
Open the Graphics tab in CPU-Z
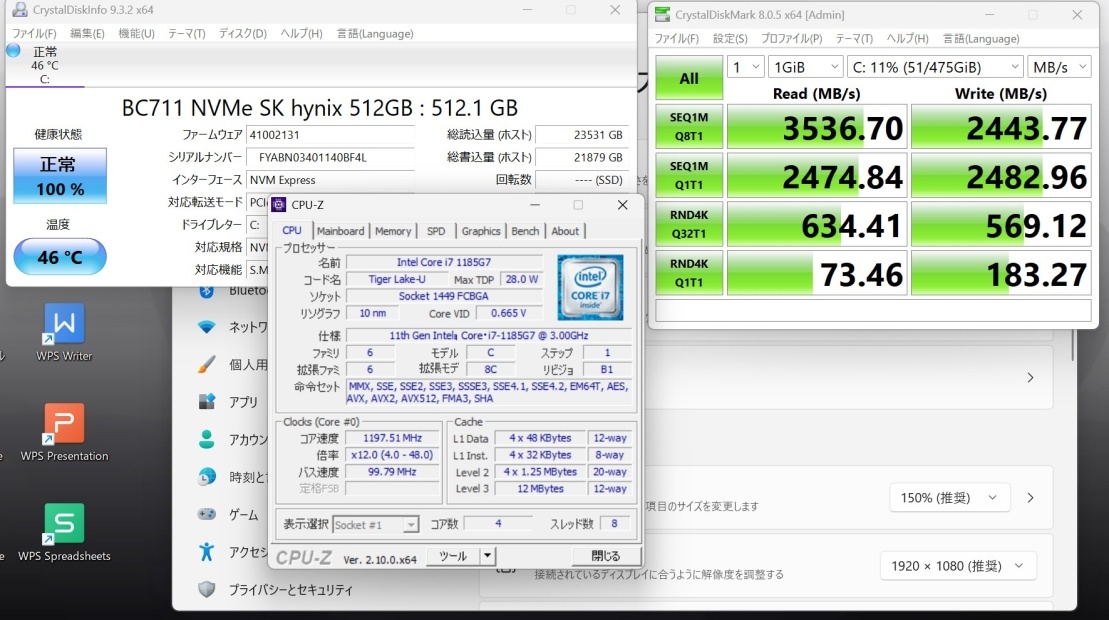point(481,231)
